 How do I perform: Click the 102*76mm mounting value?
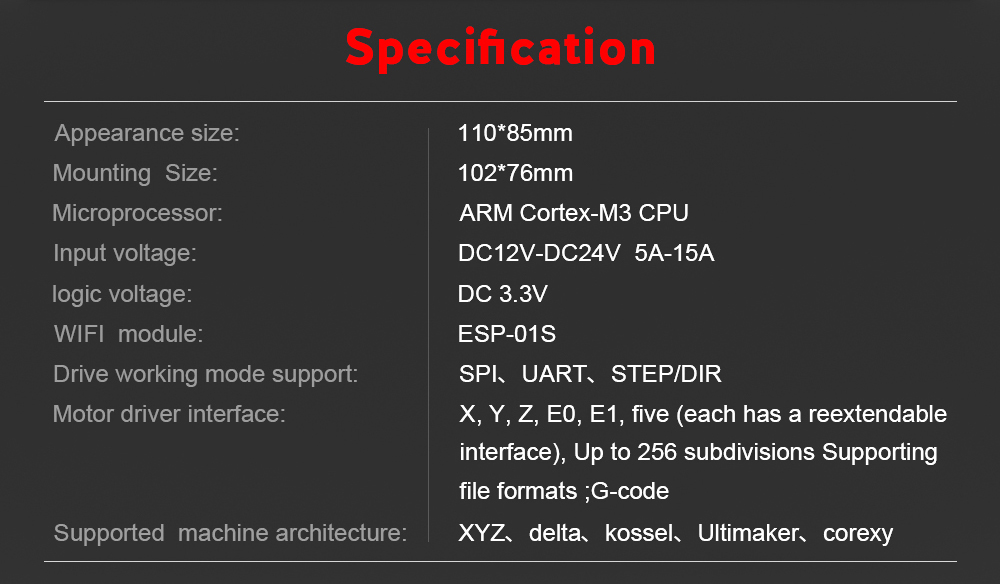[x=515, y=173]
